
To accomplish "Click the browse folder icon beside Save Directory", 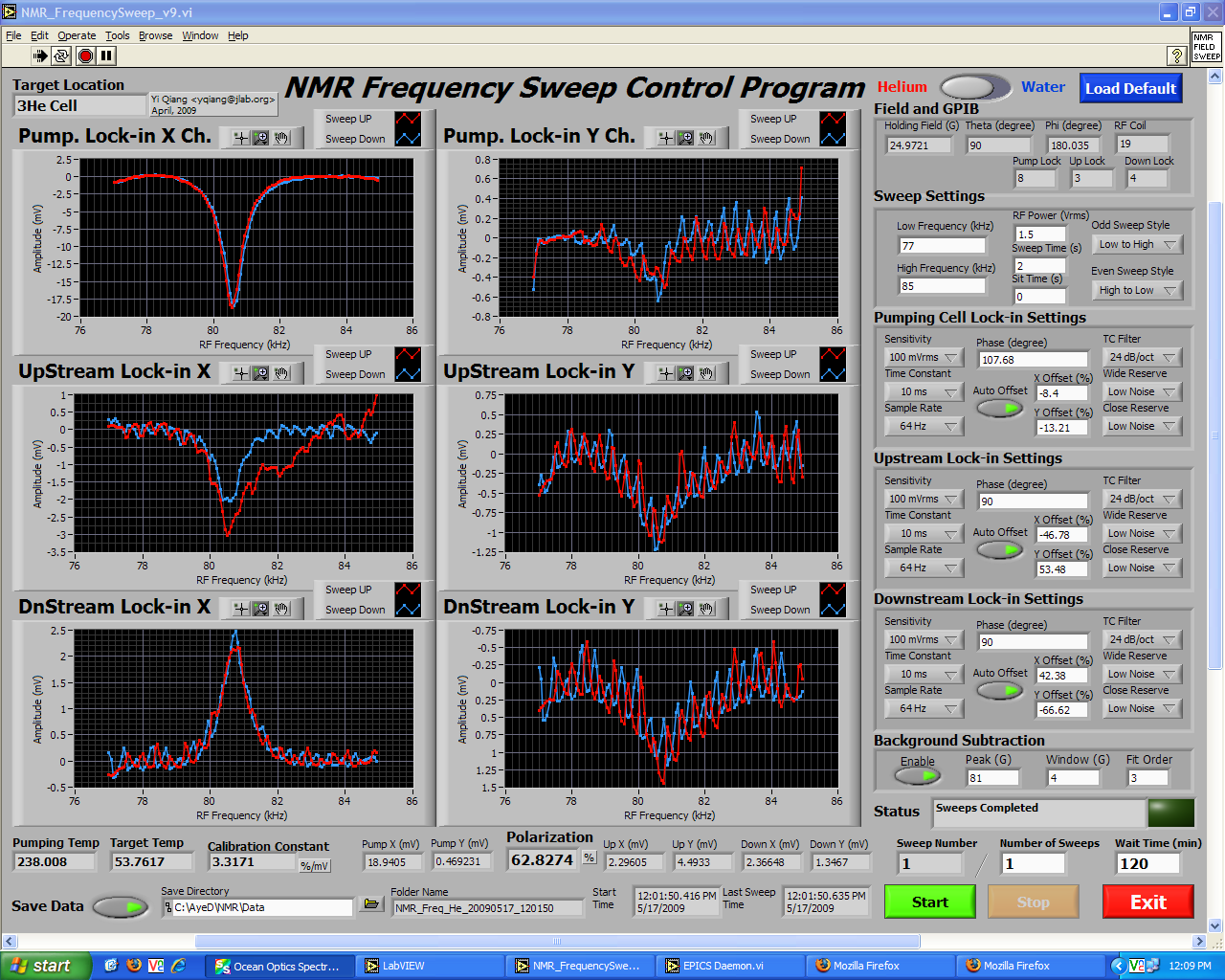I will (371, 904).
